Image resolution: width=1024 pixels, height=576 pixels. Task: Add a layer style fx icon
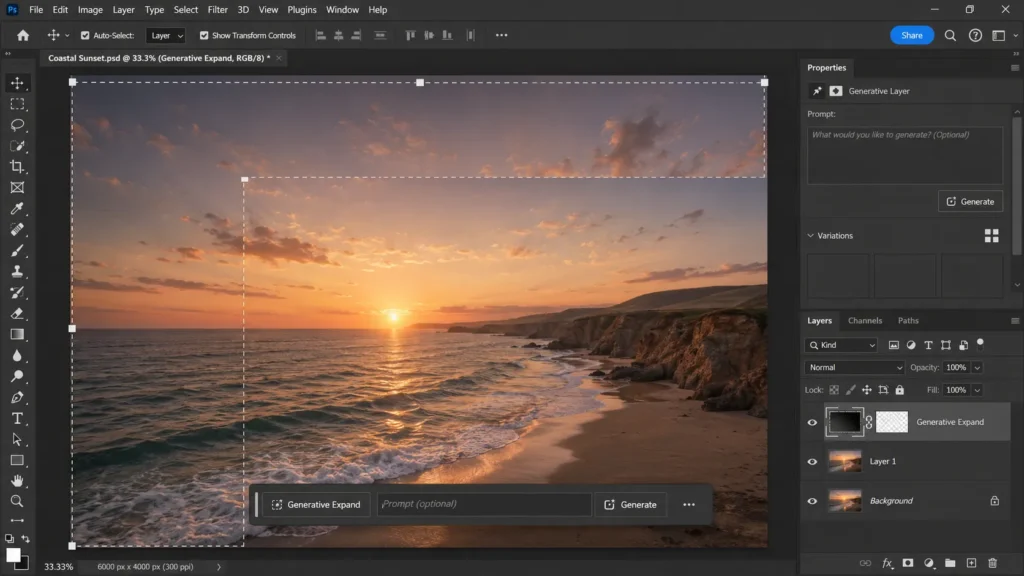pos(887,563)
